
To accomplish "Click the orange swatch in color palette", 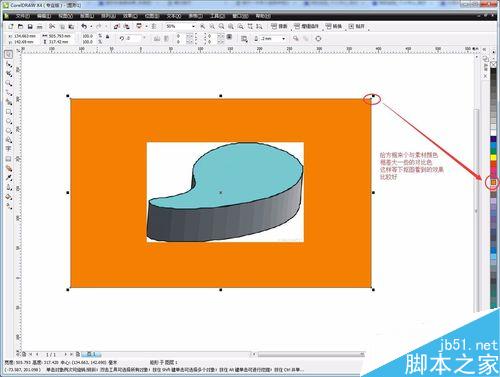I will (x=493, y=182).
